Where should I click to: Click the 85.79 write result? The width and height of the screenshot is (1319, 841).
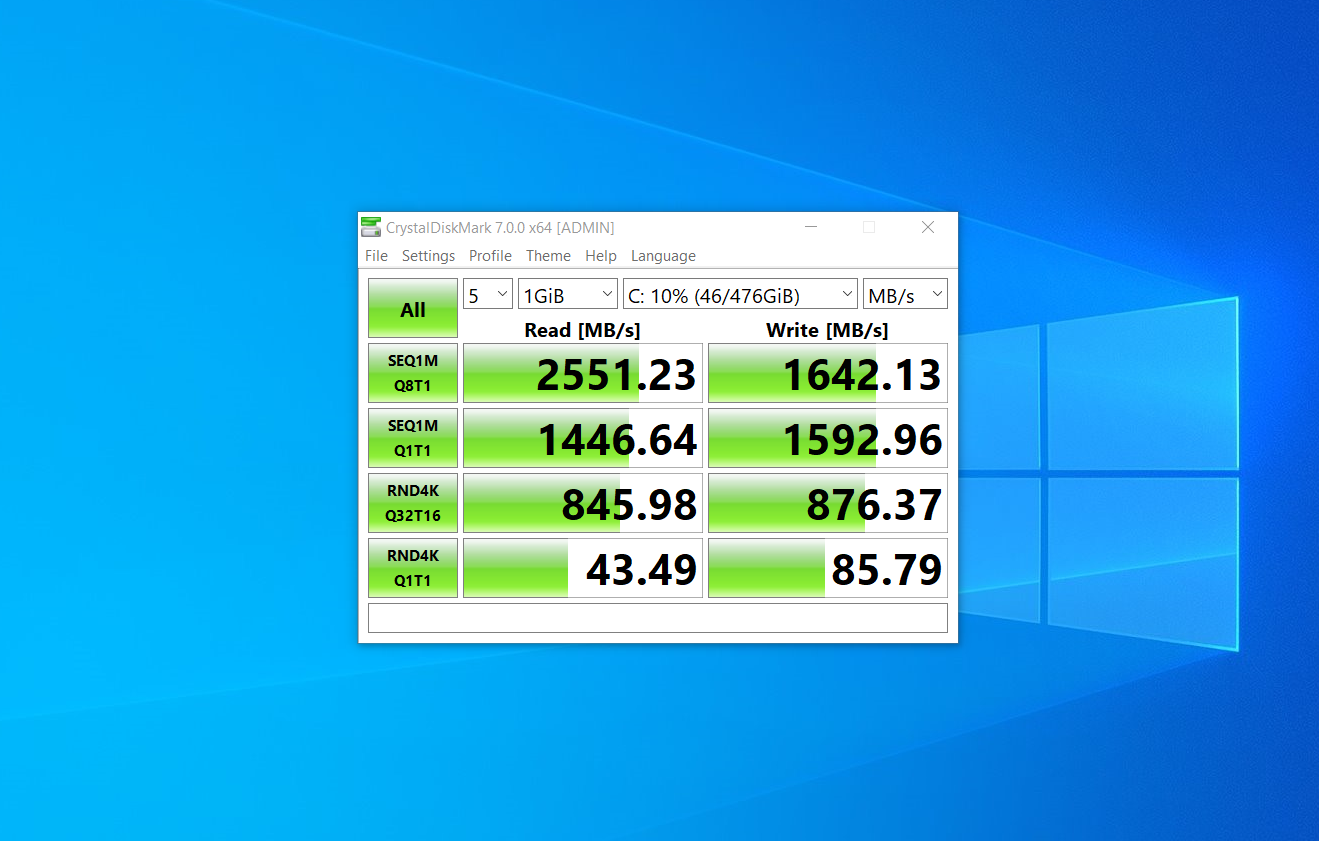click(x=828, y=568)
